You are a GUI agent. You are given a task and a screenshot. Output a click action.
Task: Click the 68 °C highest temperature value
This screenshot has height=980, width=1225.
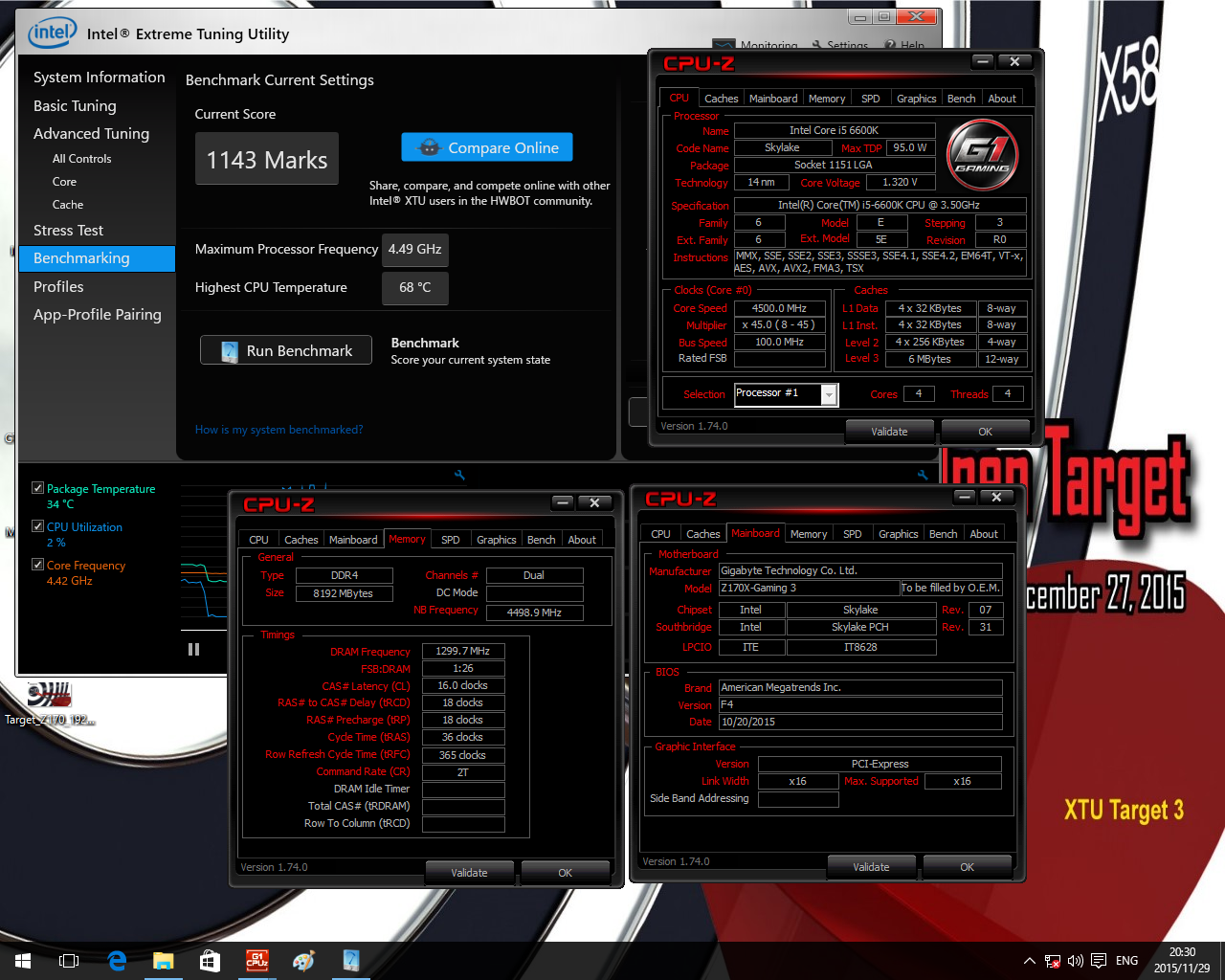point(414,287)
